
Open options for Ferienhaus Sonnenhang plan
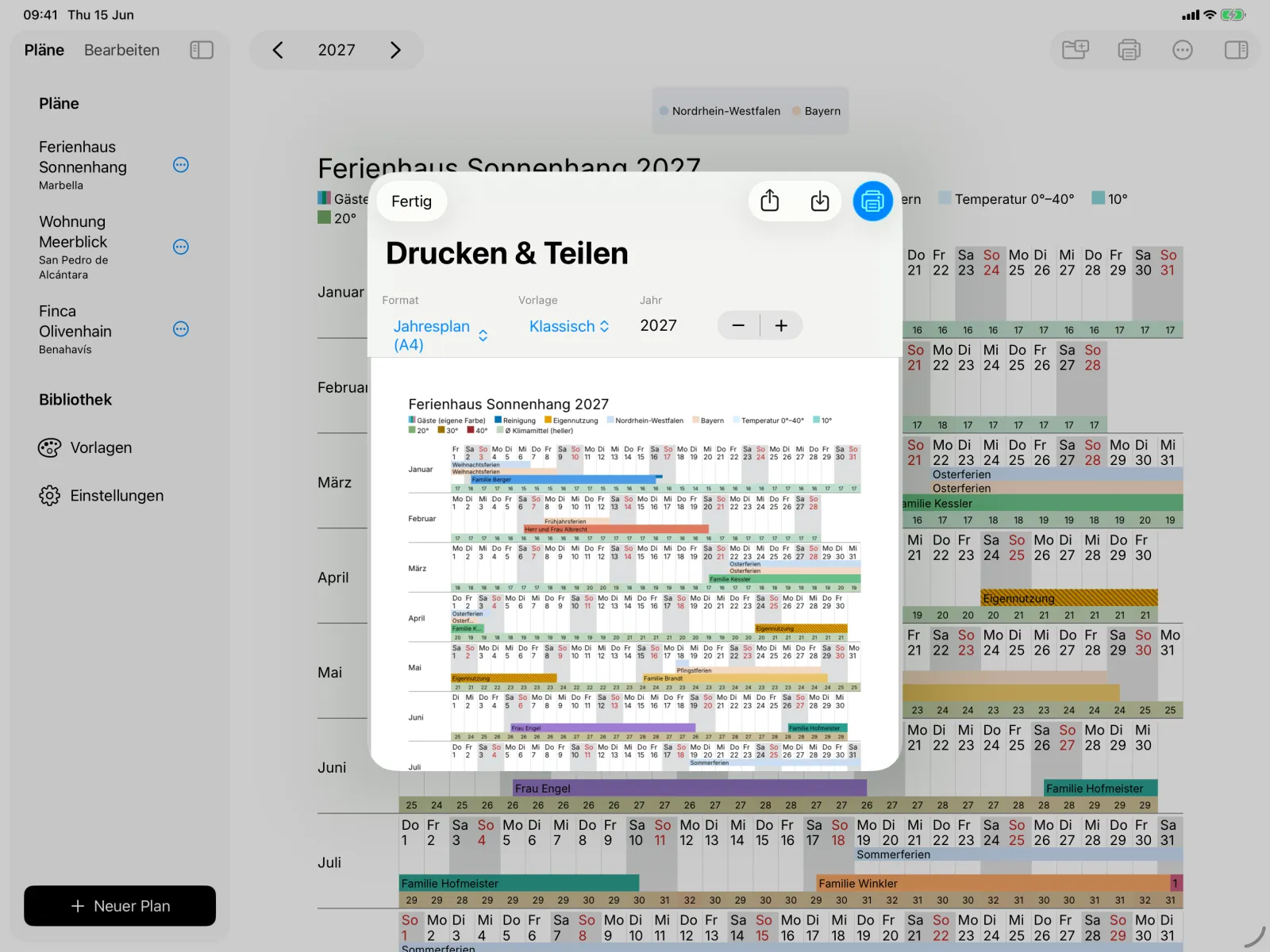tap(181, 165)
